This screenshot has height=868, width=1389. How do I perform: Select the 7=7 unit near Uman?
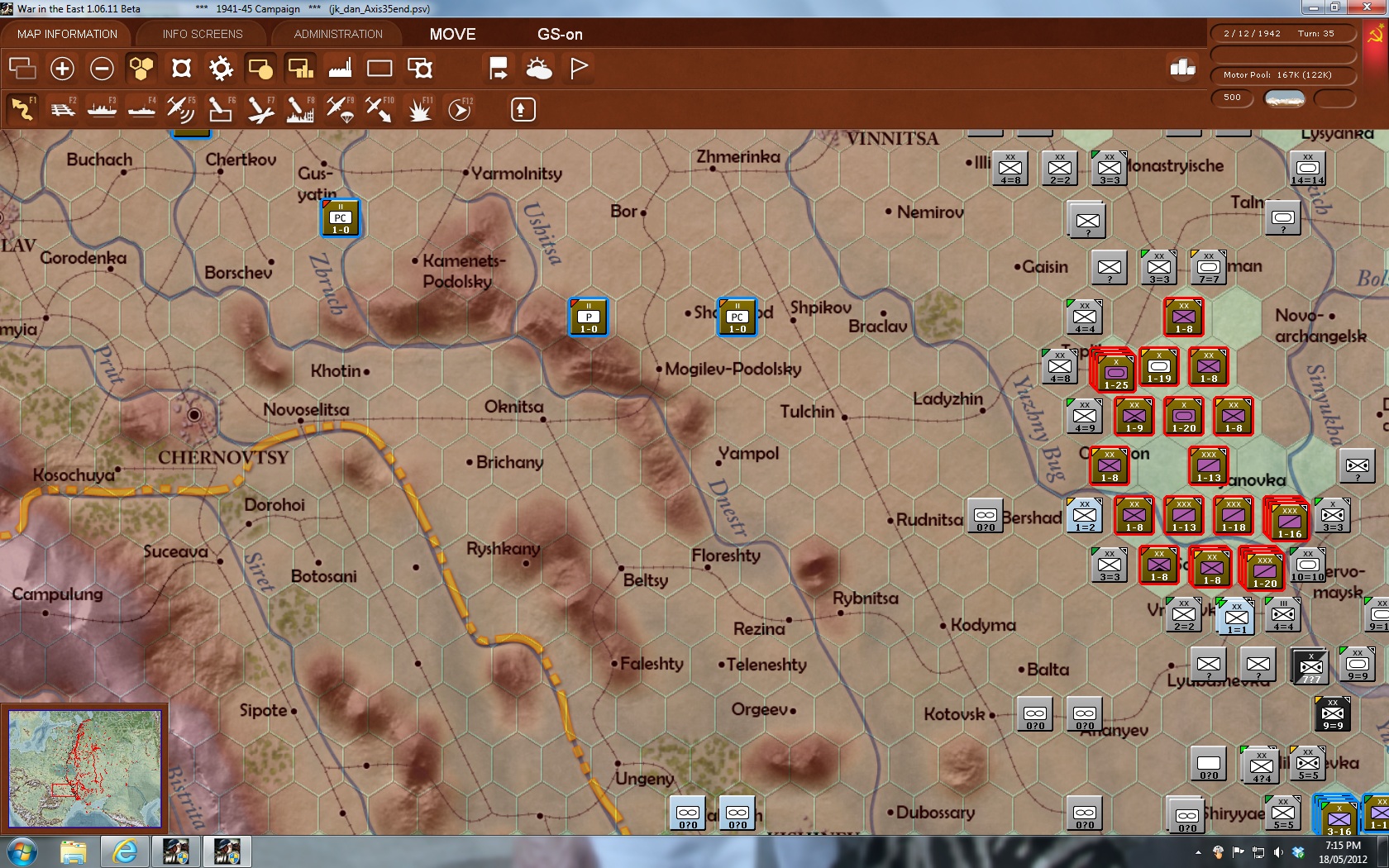tap(1208, 268)
